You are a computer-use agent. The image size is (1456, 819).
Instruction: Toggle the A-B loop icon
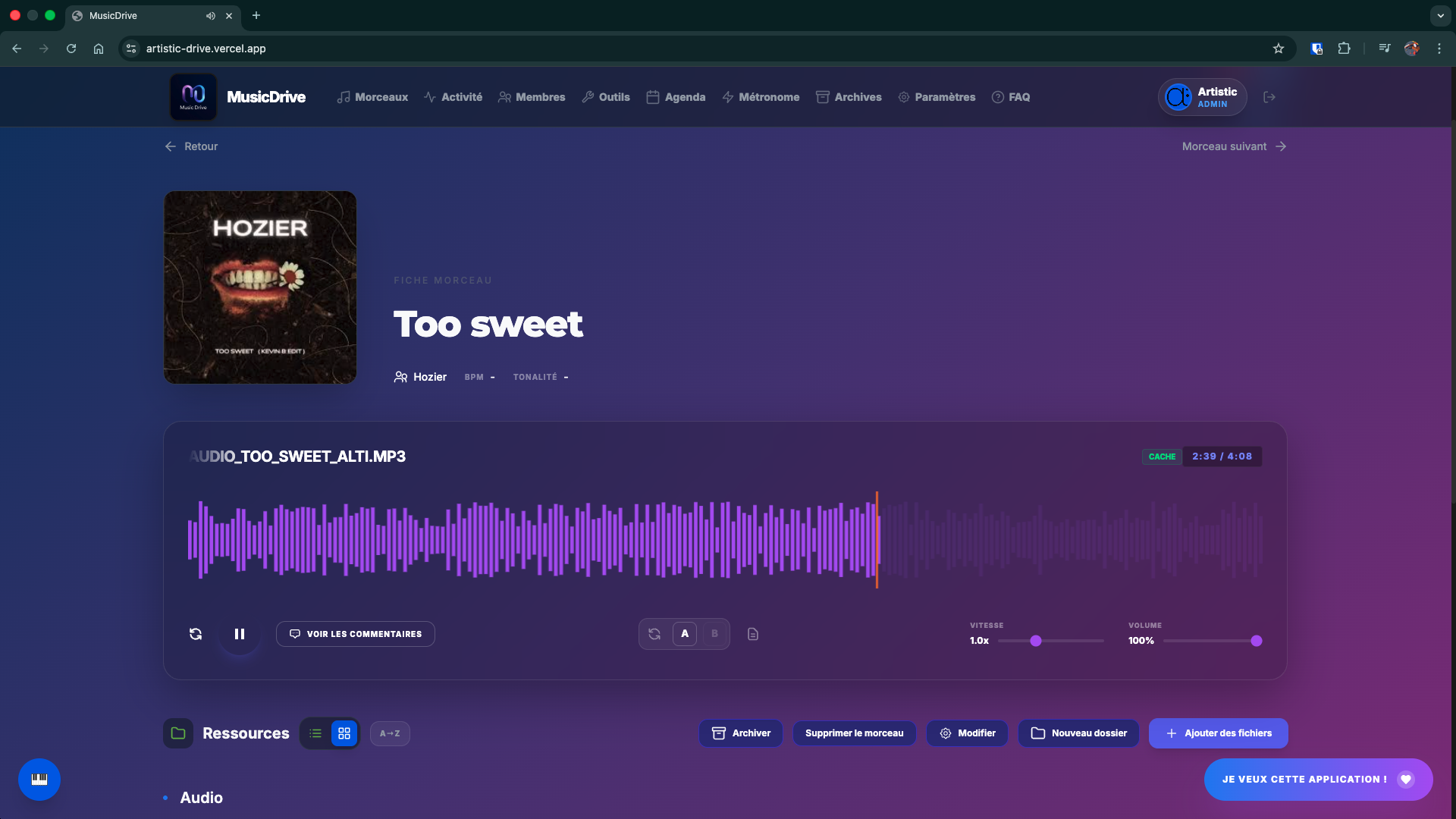tap(654, 634)
